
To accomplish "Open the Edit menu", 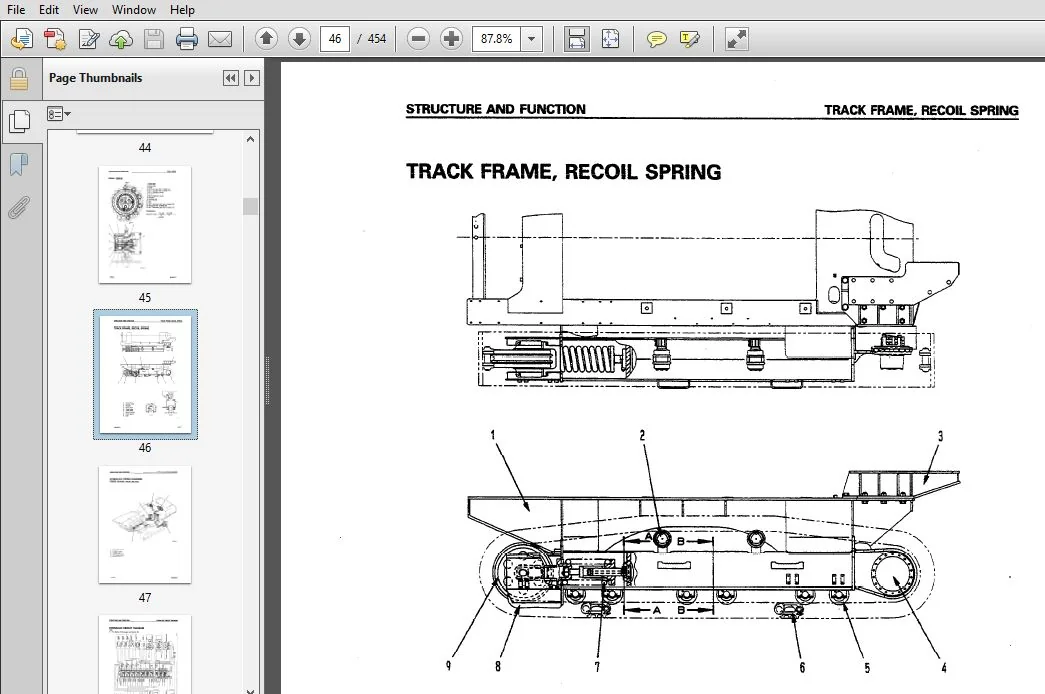I will click(49, 9).
